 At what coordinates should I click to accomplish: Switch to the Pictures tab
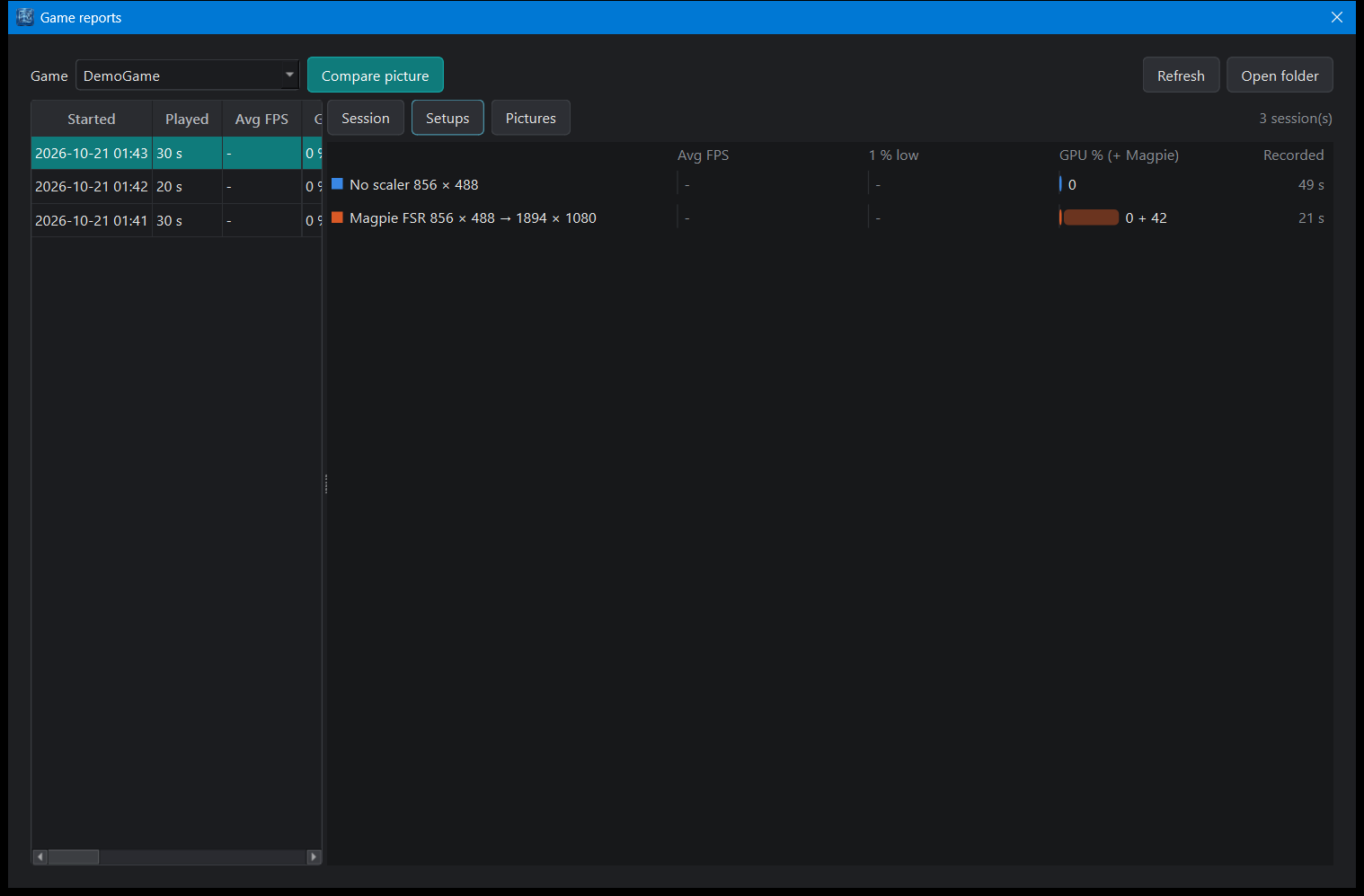(531, 118)
